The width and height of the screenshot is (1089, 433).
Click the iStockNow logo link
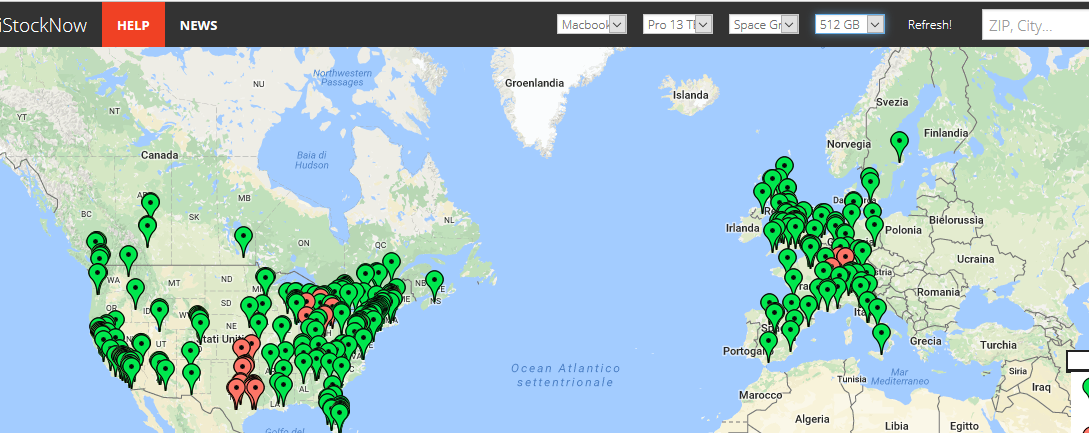pyautogui.click(x=43, y=25)
